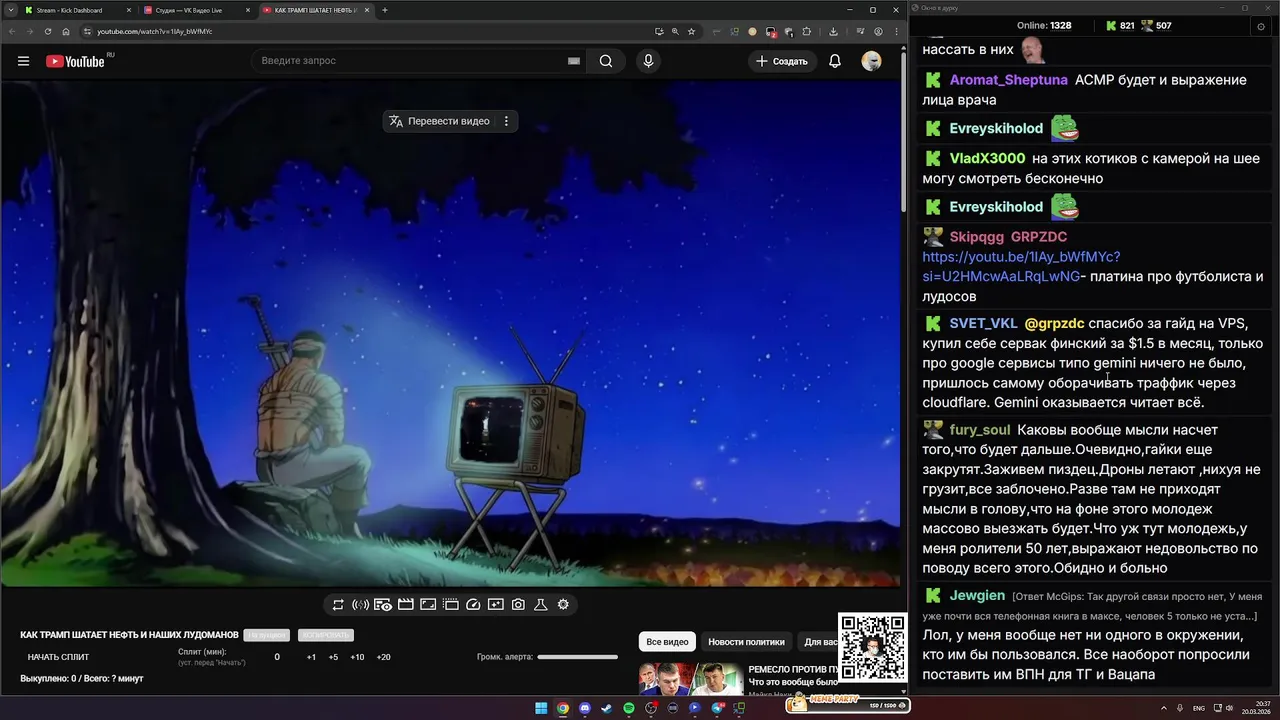Click the split minutes value 0 field
Screen dimensions: 1280x720
tap(277, 657)
